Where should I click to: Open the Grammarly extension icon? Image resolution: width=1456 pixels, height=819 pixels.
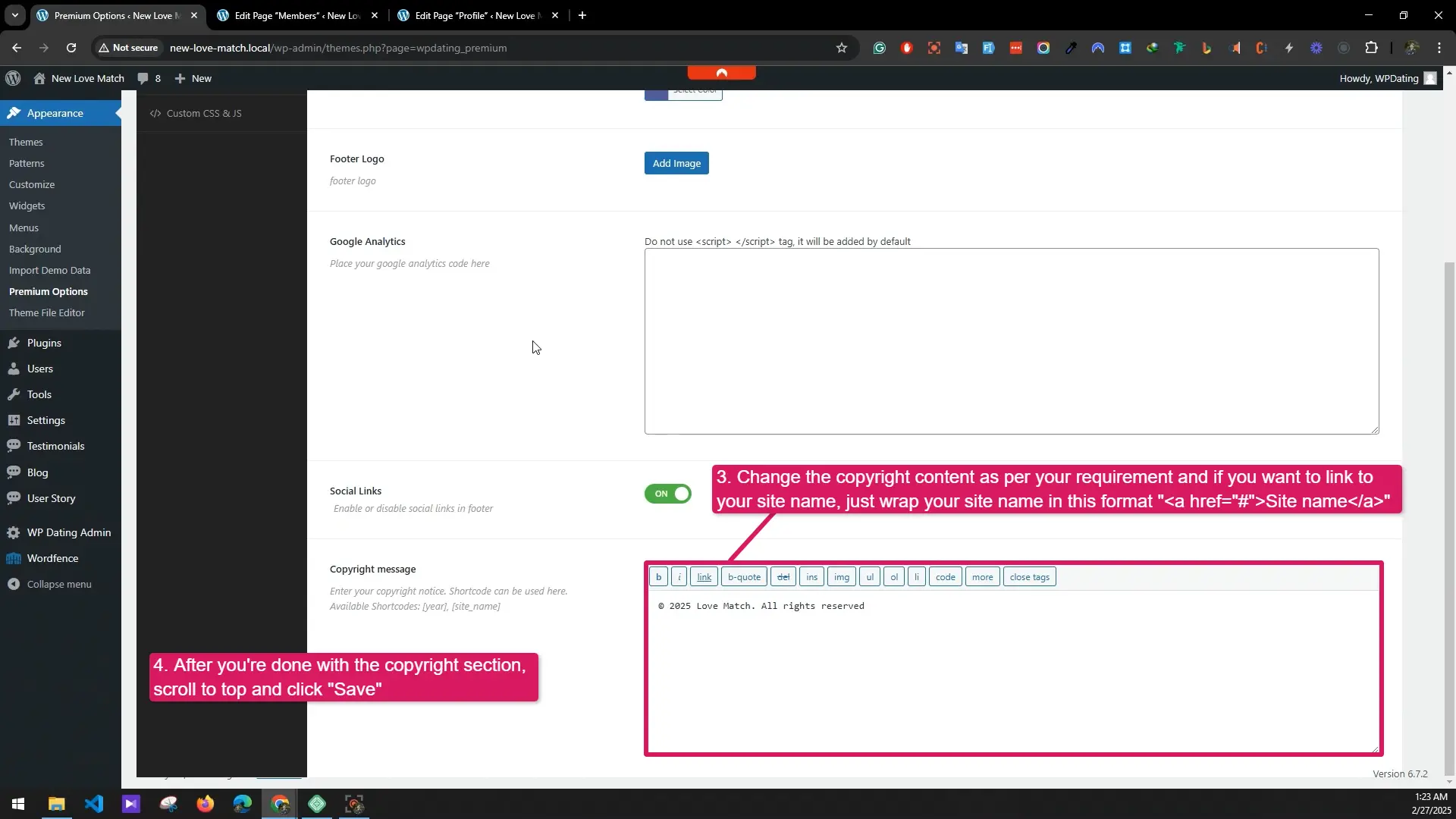click(x=880, y=48)
